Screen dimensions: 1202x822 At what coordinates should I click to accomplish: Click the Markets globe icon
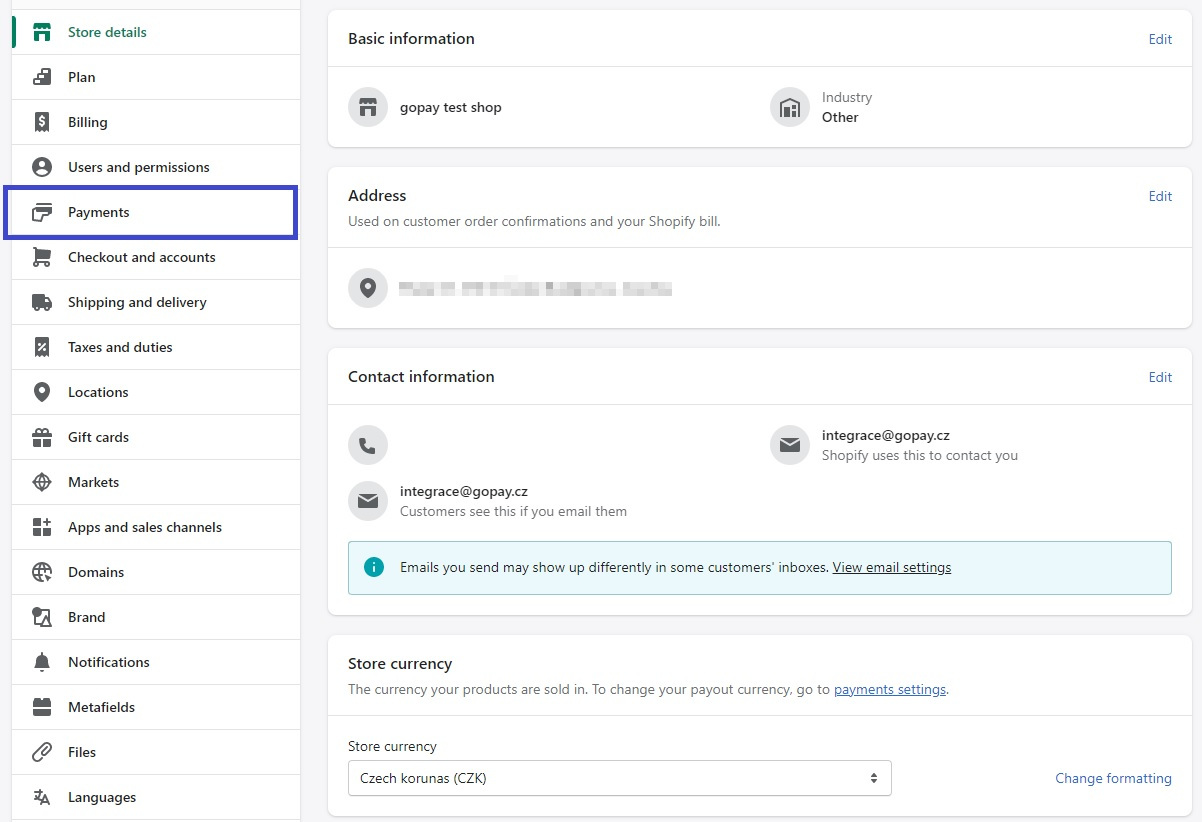42,482
